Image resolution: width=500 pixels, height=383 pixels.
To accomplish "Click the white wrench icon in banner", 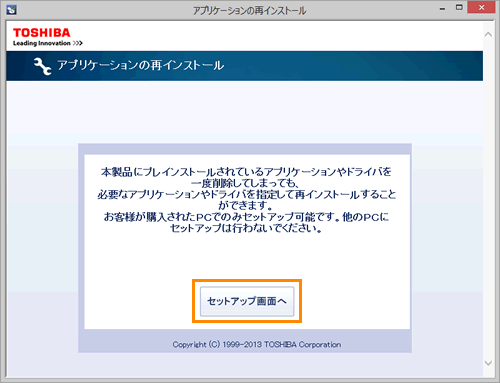I will [x=42, y=66].
